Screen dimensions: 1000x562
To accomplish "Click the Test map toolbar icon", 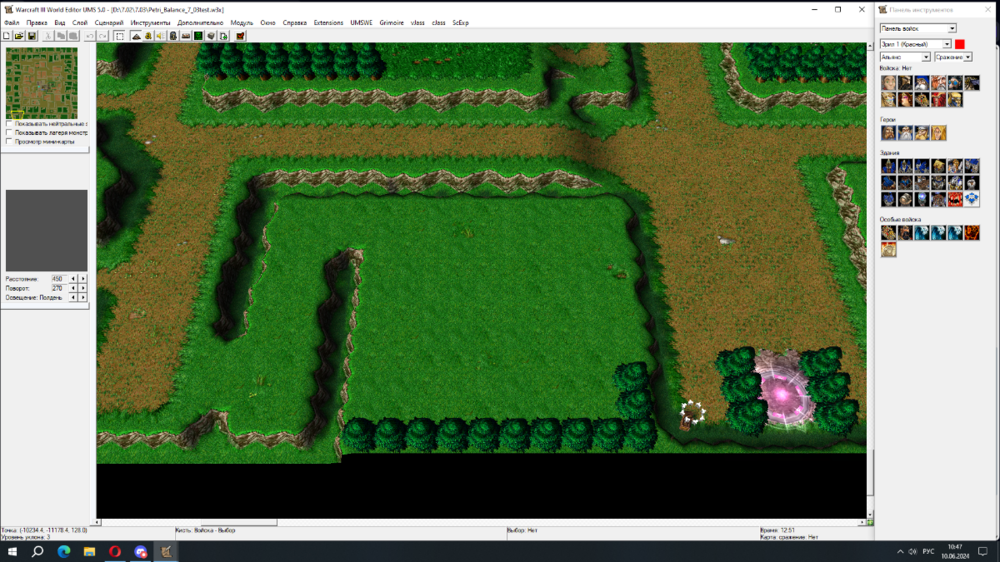I will (x=241, y=36).
